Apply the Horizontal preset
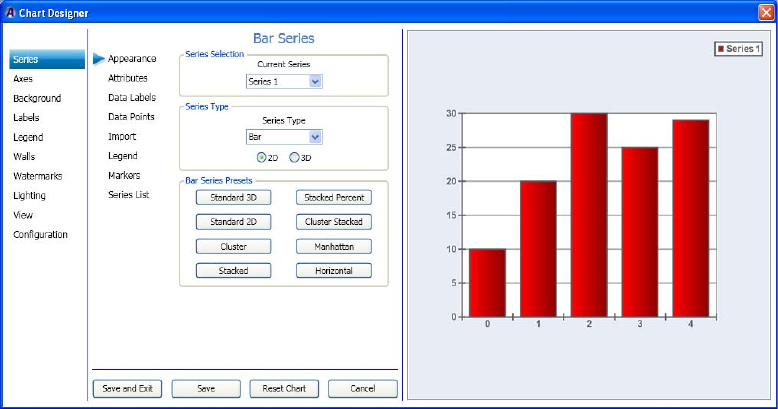The width and height of the screenshot is (778, 409). 334,271
